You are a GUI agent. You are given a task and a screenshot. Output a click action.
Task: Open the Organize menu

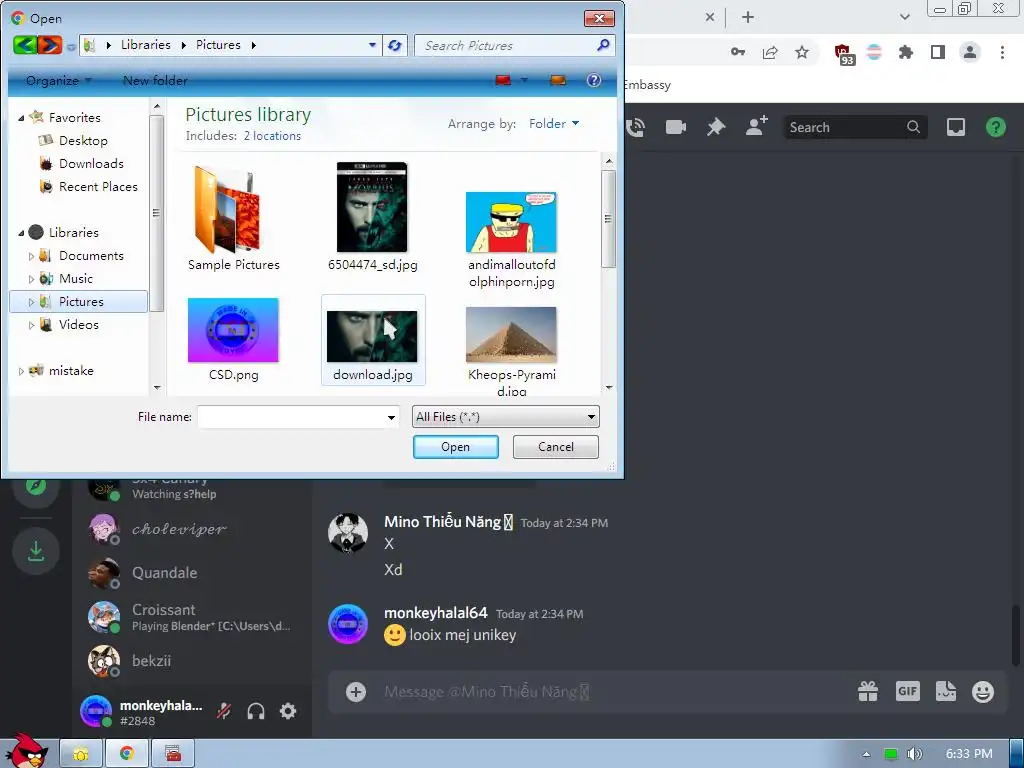coord(59,80)
